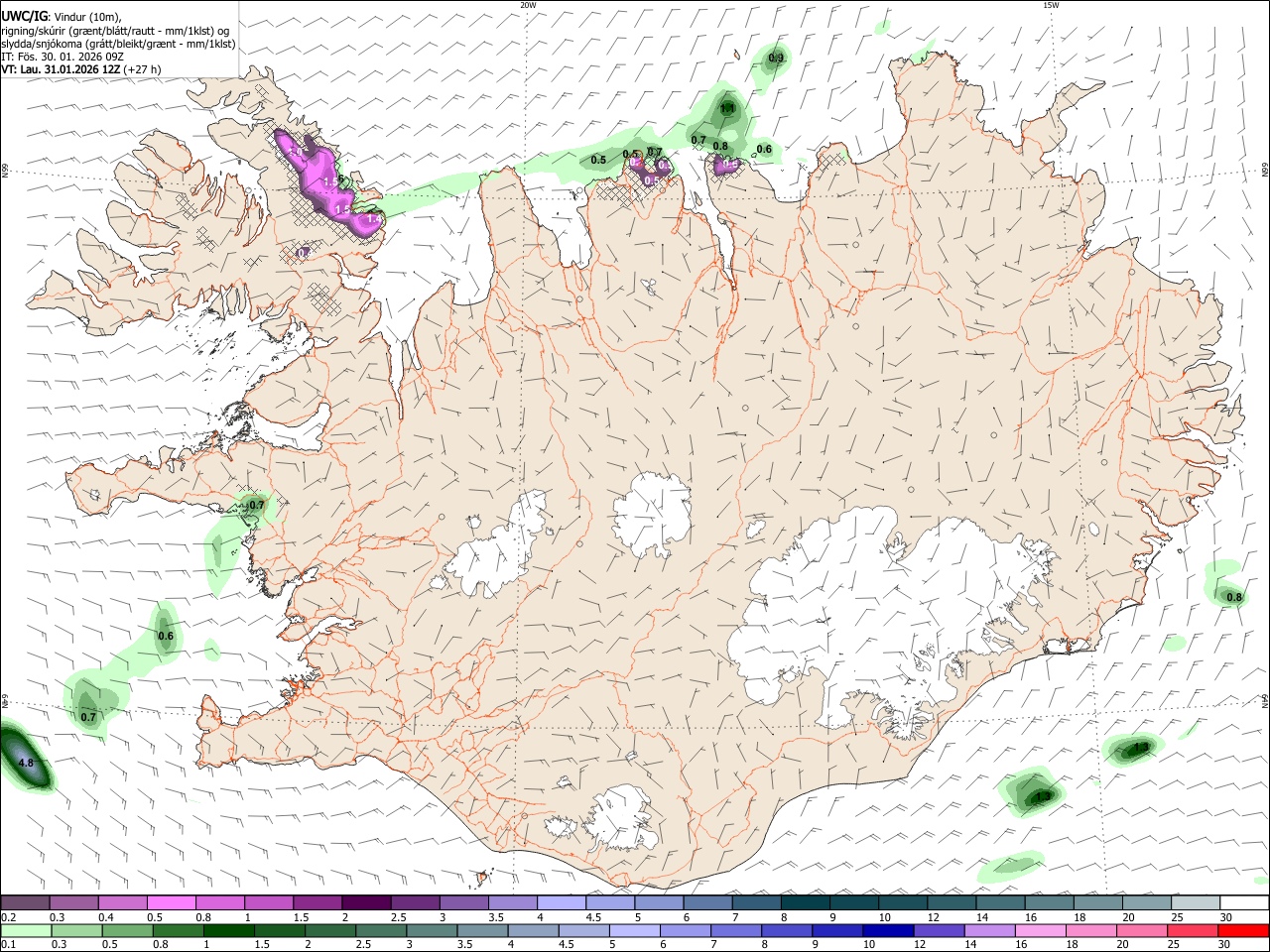1270x952 pixels.
Task: Select the 'slydda/snjókoma' legend description line
Action: pos(118,44)
